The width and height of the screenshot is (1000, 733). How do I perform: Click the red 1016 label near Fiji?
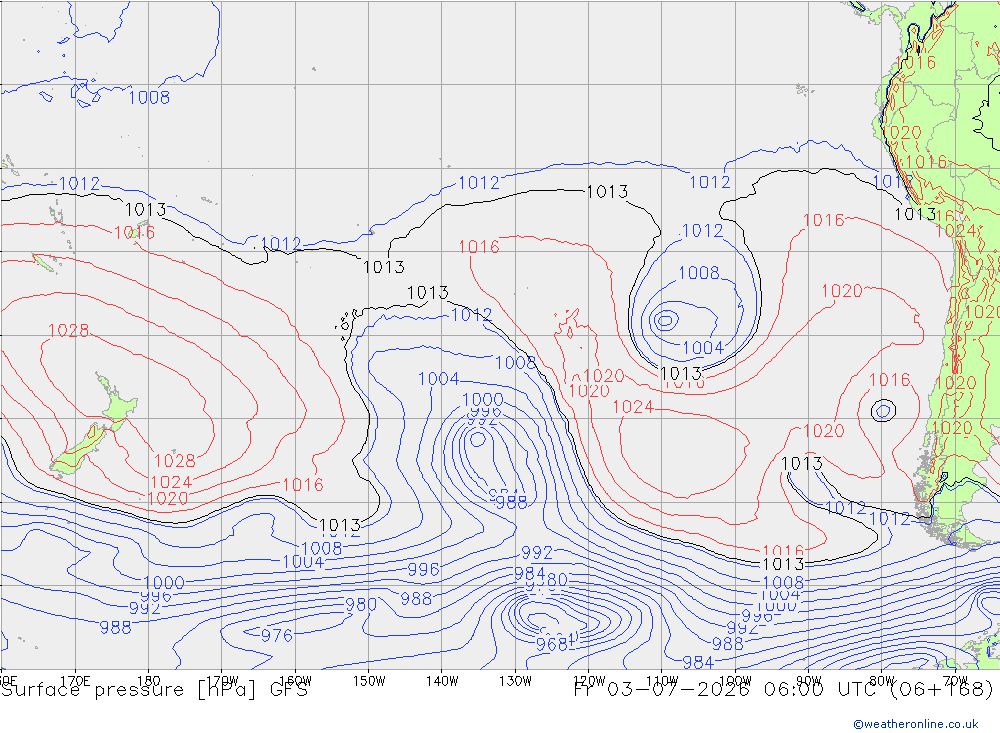point(134,232)
